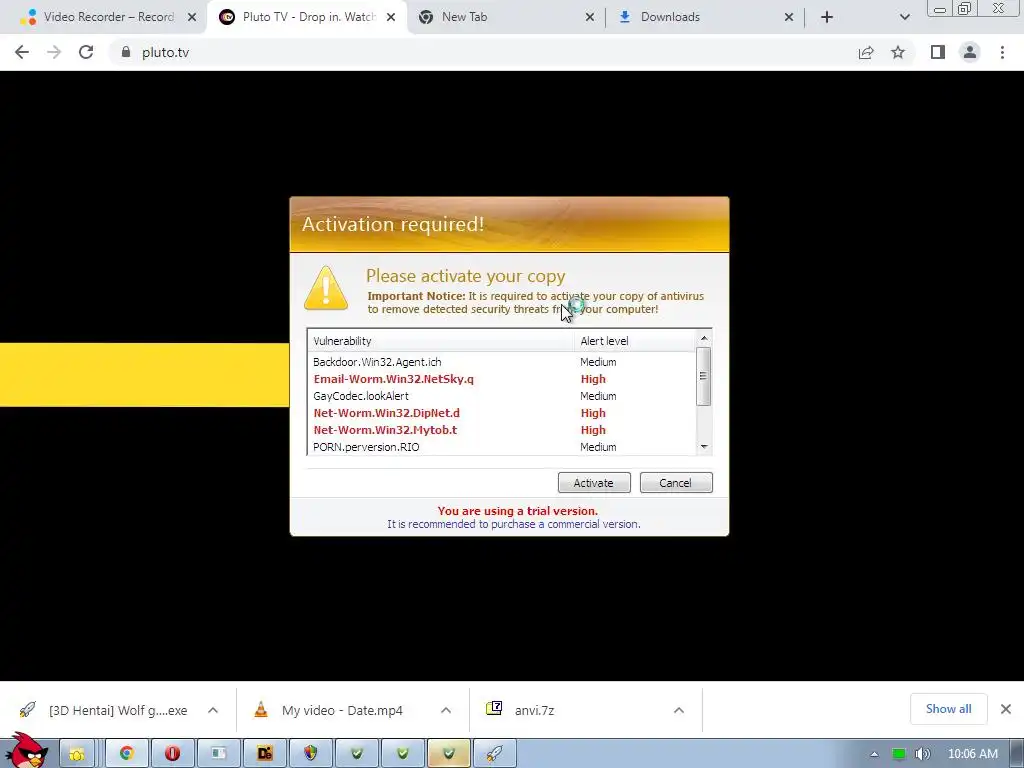Expand options for 3D Hentai exe download
Screen dimensions: 1024x768
[x=213, y=710]
